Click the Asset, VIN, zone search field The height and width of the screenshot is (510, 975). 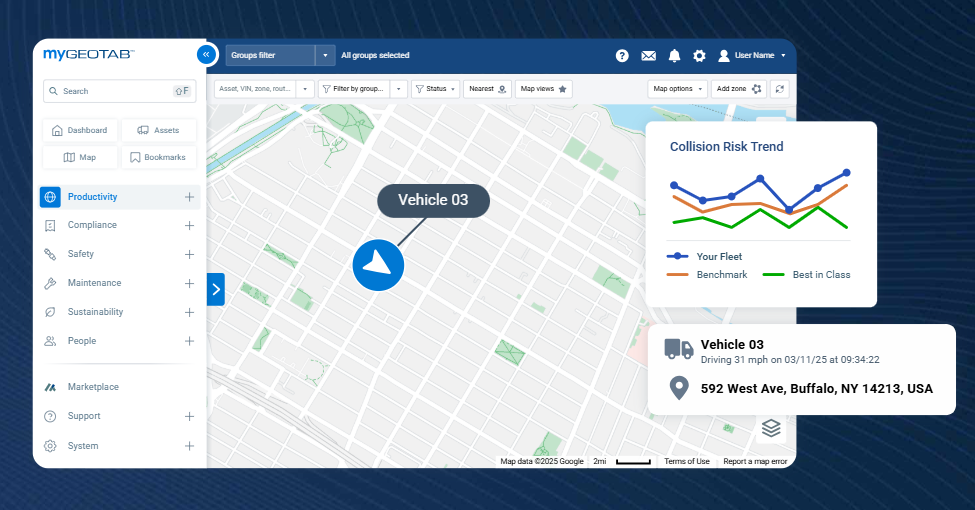[x=256, y=89]
